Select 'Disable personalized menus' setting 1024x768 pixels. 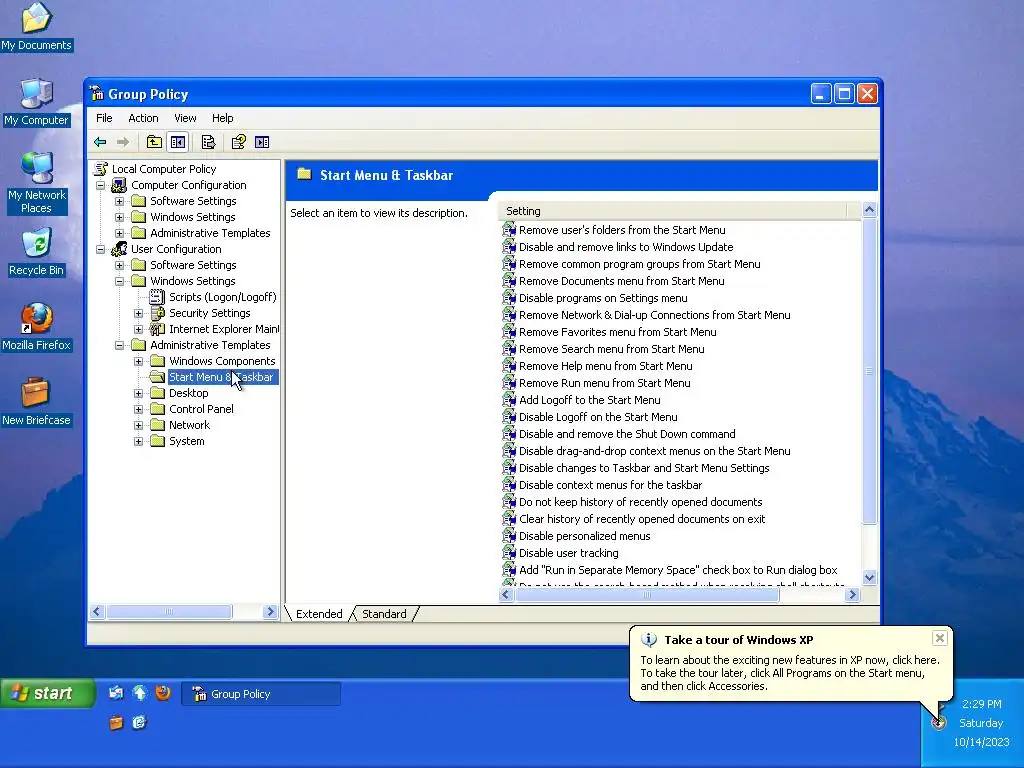tap(584, 536)
